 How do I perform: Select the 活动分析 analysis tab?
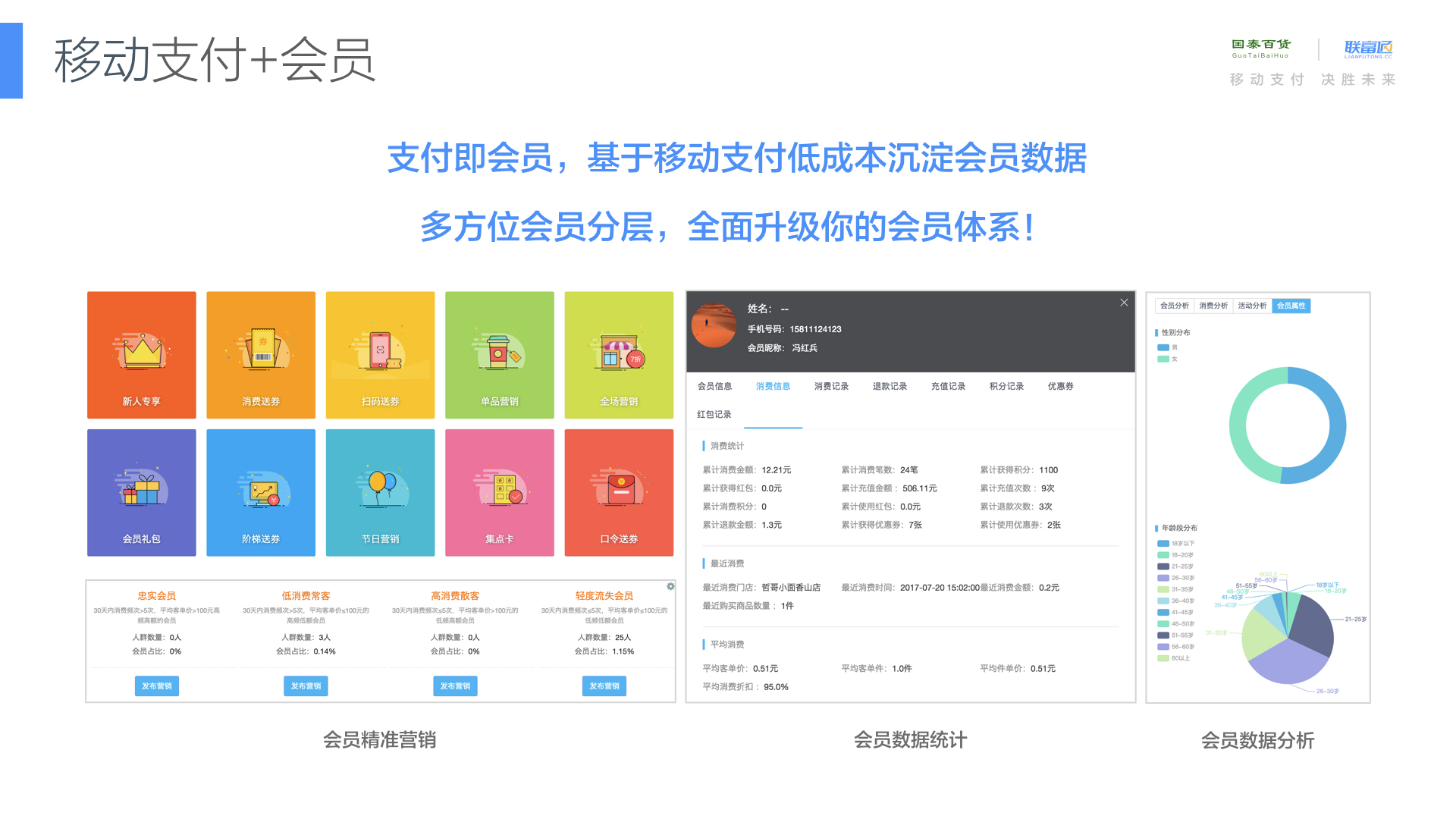1252,306
